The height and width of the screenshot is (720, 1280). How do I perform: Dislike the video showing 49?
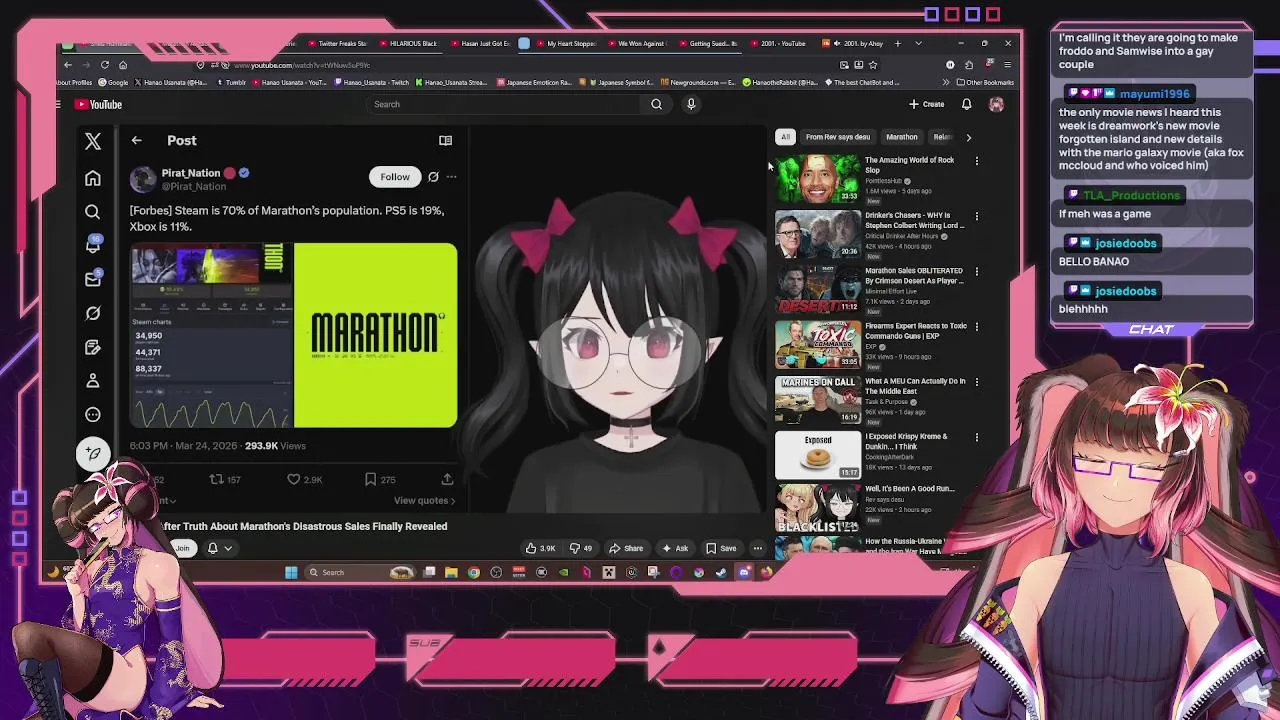point(582,548)
